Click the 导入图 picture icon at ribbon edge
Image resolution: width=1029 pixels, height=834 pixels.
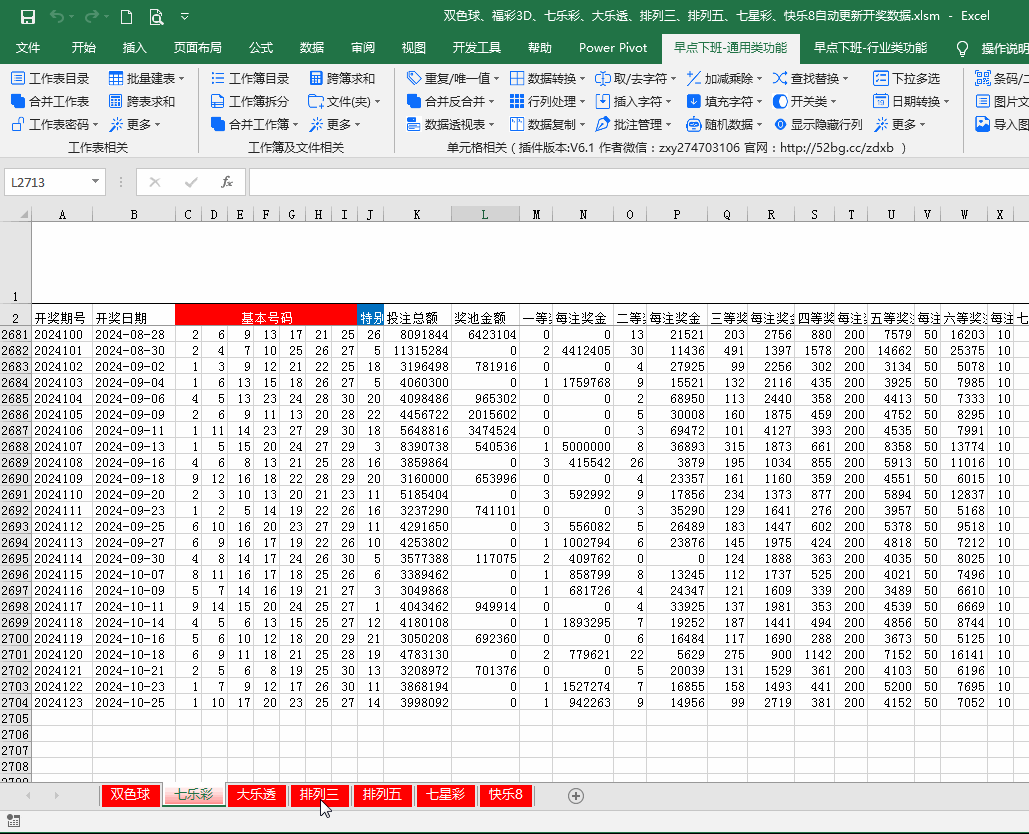(x=982, y=125)
